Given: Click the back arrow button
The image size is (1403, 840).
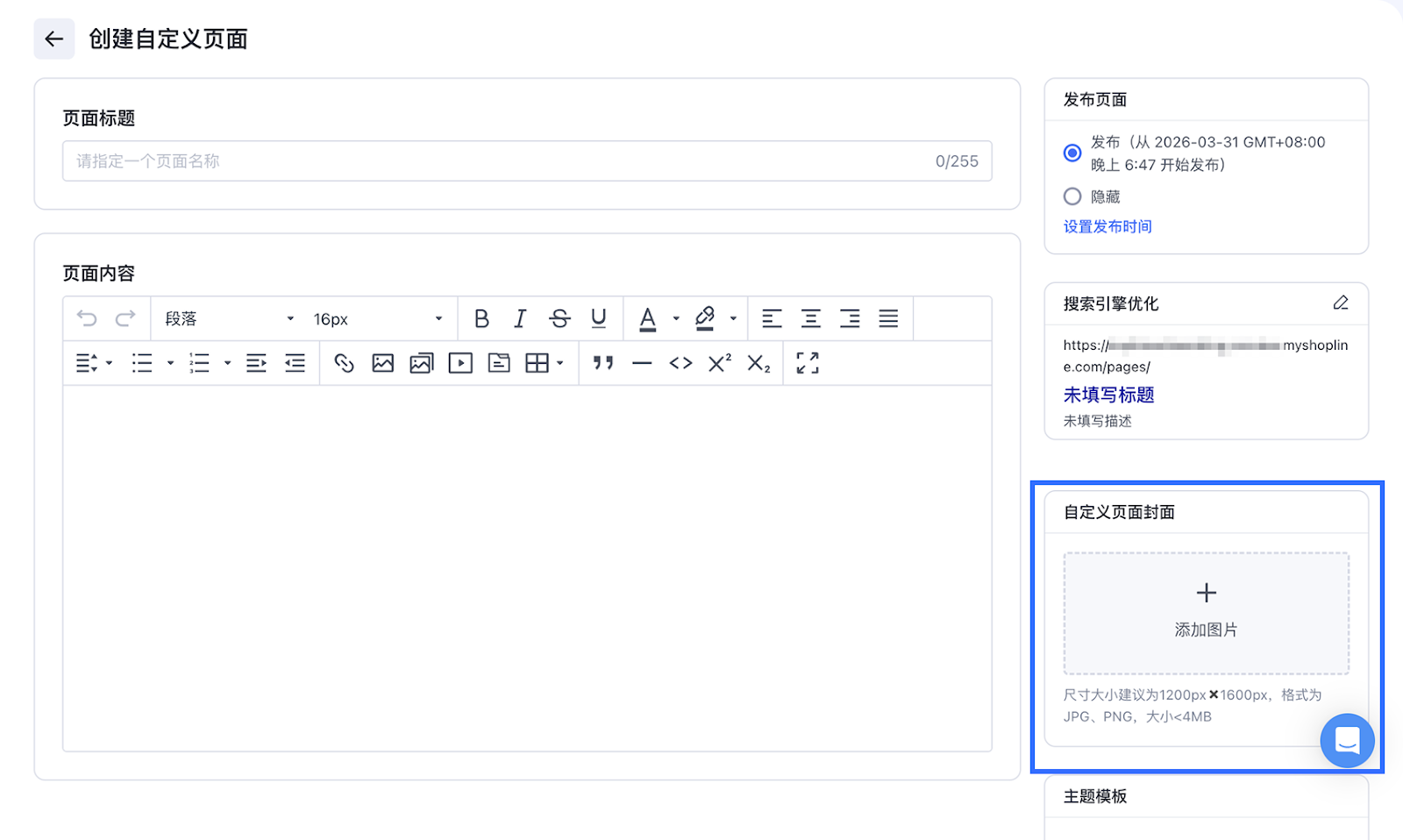Looking at the screenshot, I should pos(53,39).
